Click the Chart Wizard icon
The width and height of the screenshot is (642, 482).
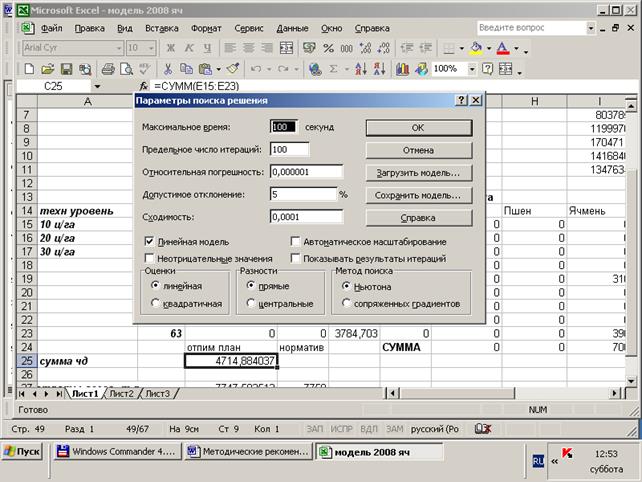point(397,69)
